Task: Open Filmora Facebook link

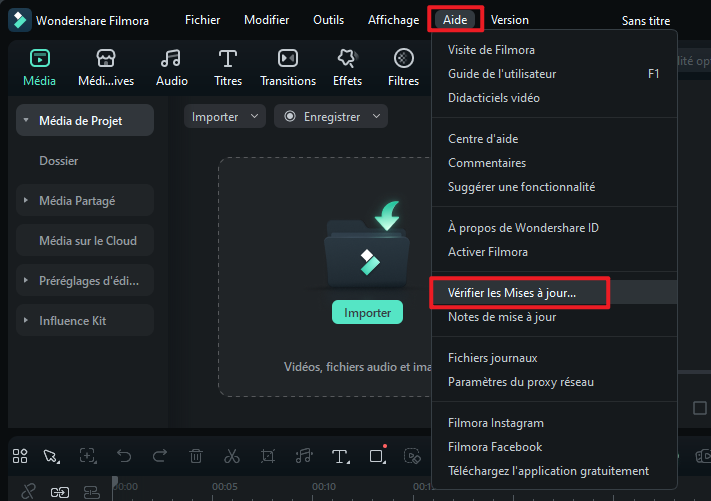Action: coord(554,447)
